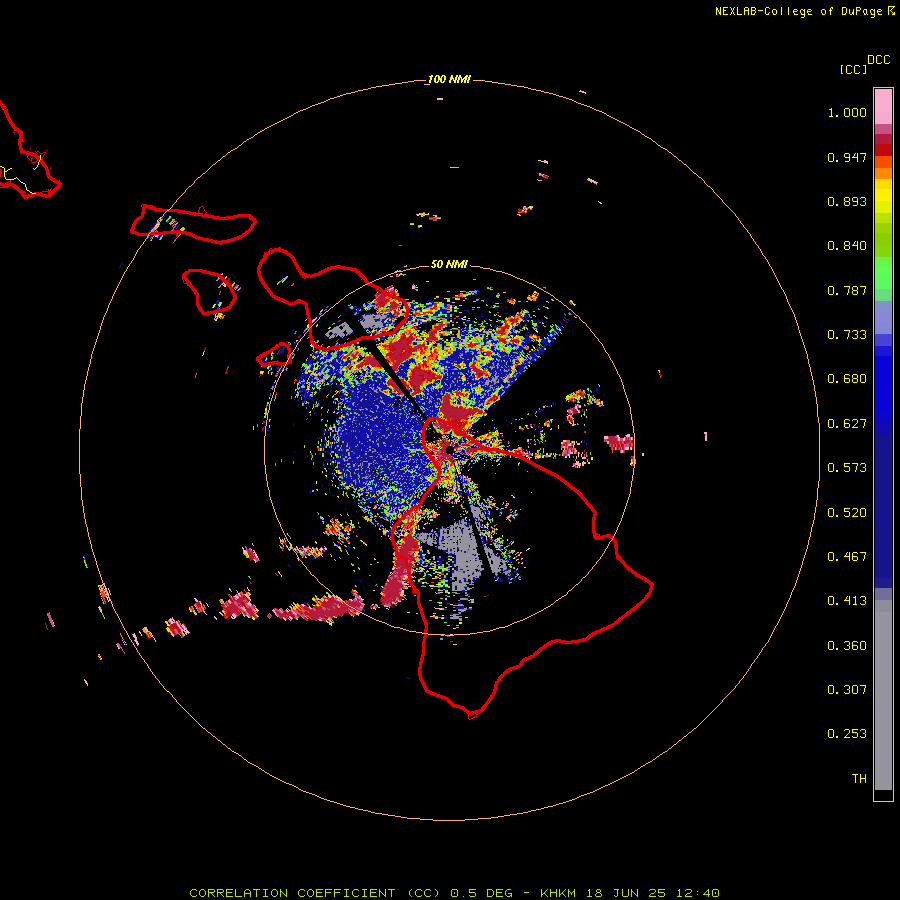The image size is (900, 900).
Task: Click the 100 NMI range ring label
Action: click(449, 79)
